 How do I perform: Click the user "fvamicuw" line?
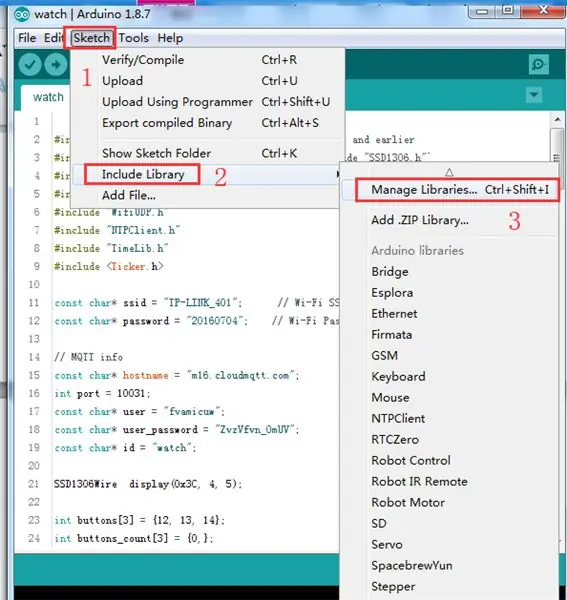[139, 412]
